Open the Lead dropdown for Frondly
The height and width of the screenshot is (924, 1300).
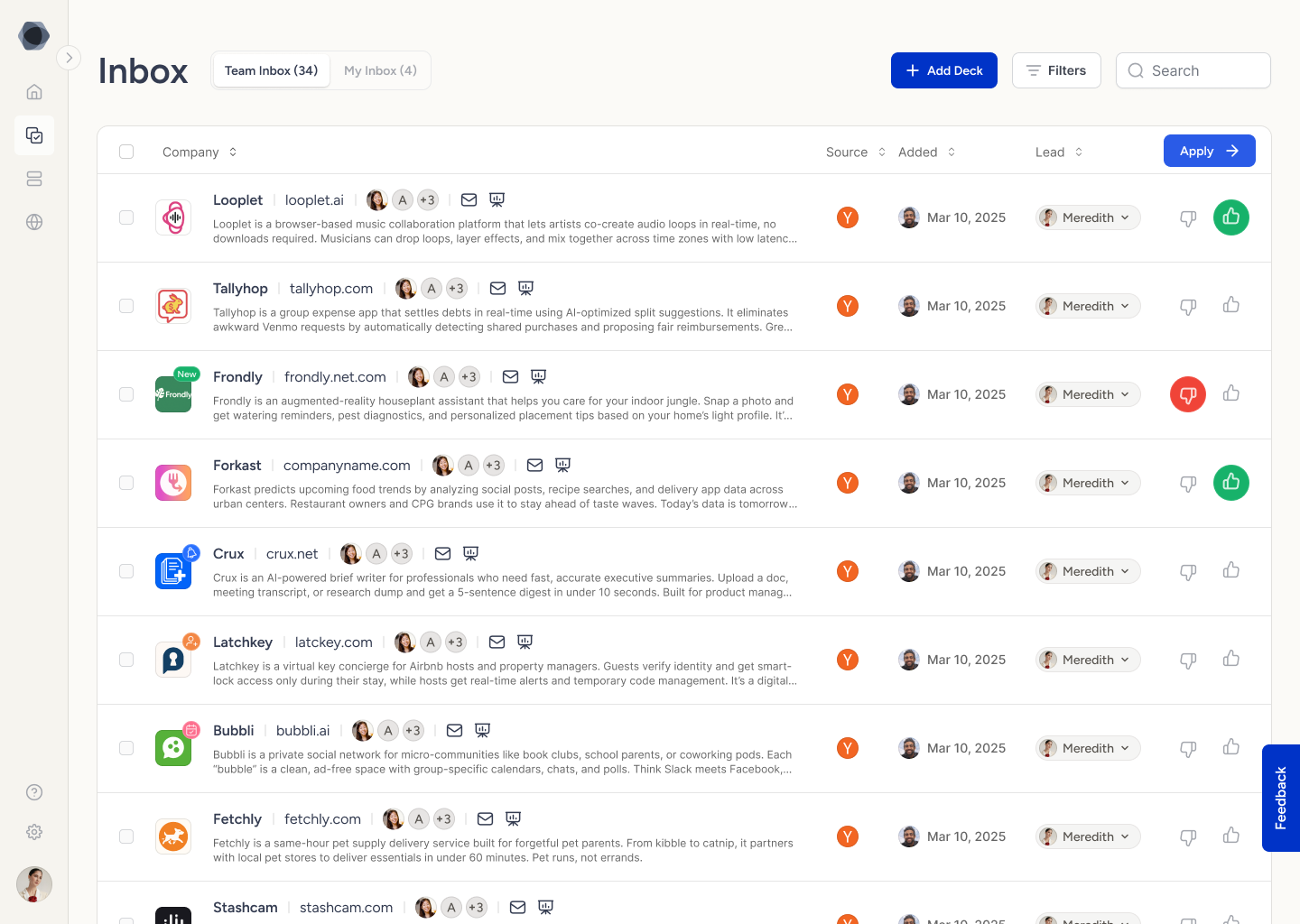coord(1088,394)
